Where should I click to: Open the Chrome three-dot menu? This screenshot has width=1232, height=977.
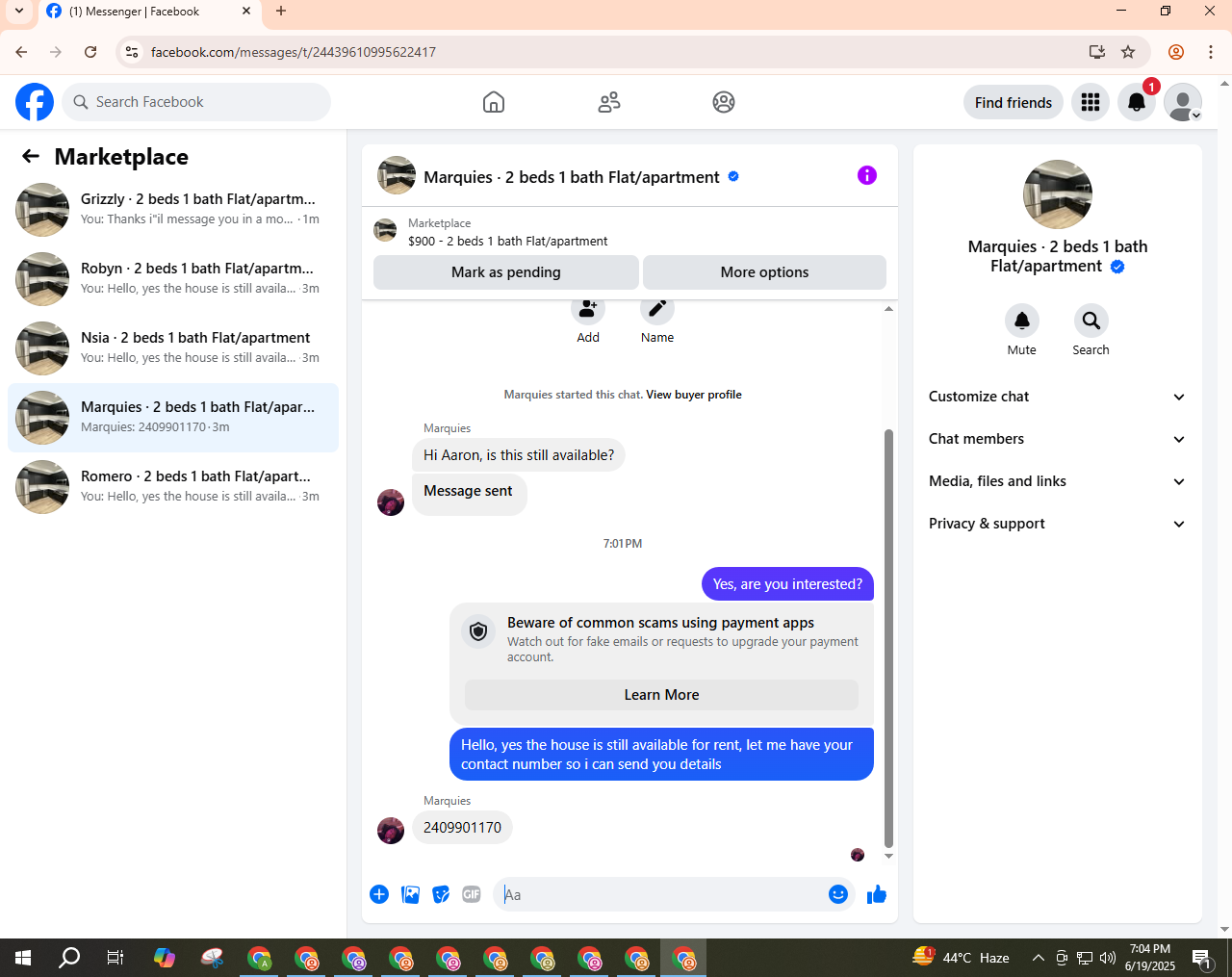click(x=1211, y=52)
